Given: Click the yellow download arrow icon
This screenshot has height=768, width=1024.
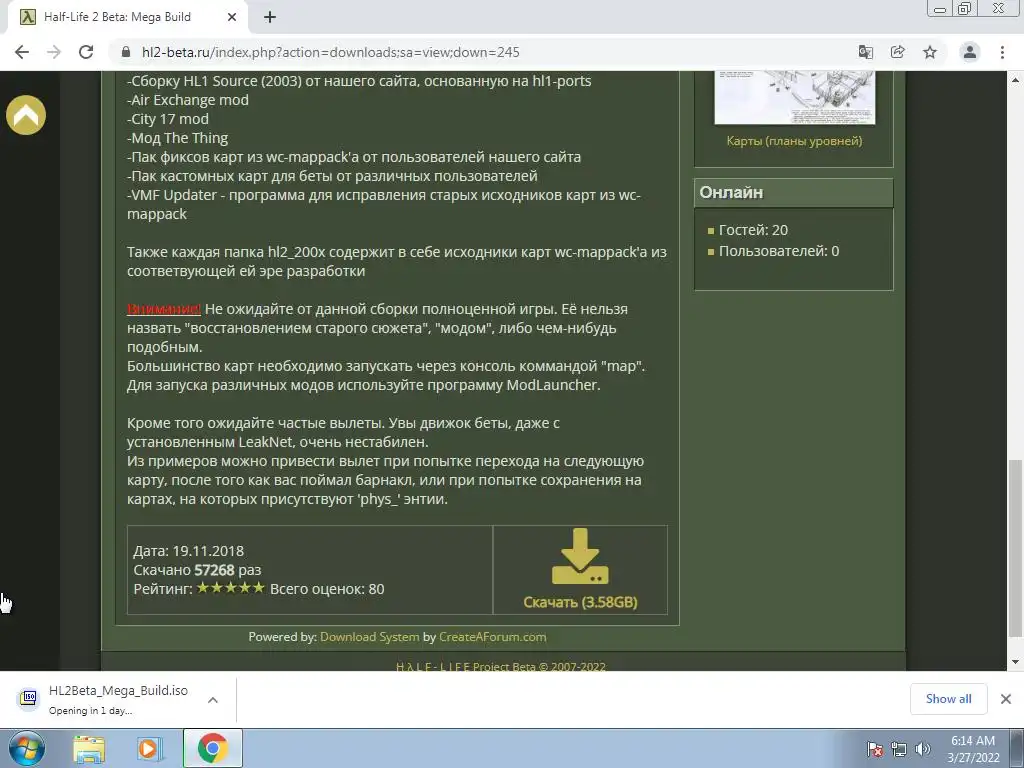Looking at the screenshot, I should [x=580, y=556].
